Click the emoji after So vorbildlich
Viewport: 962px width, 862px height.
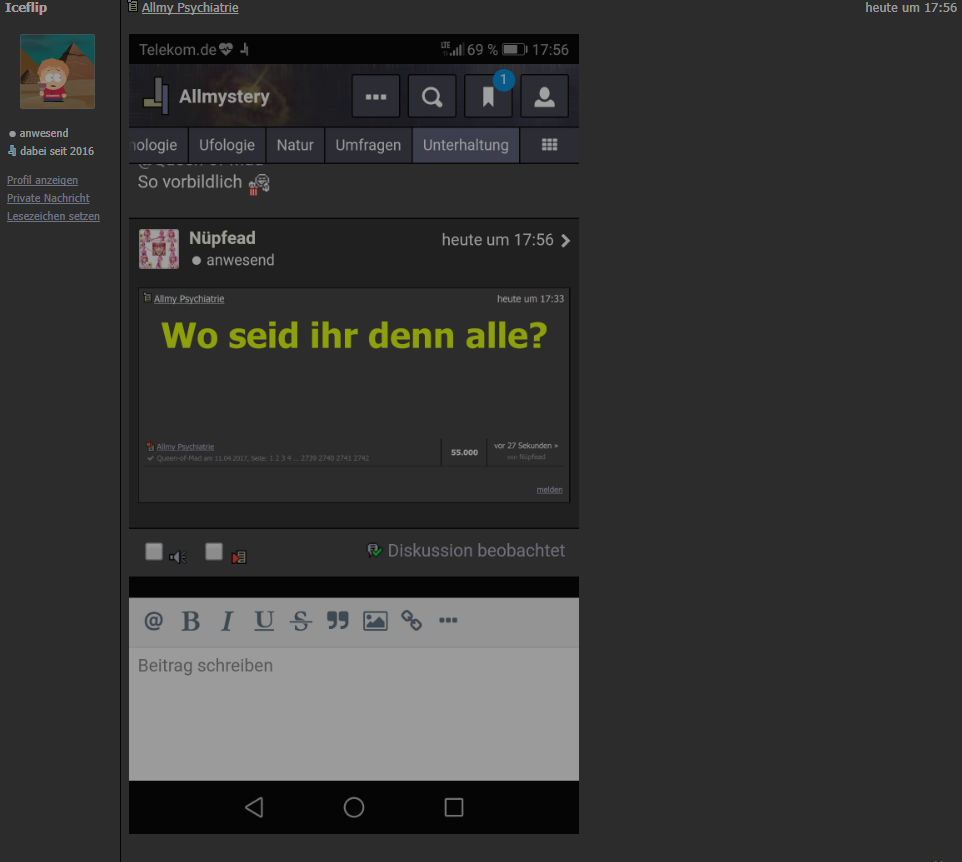click(x=259, y=184)
